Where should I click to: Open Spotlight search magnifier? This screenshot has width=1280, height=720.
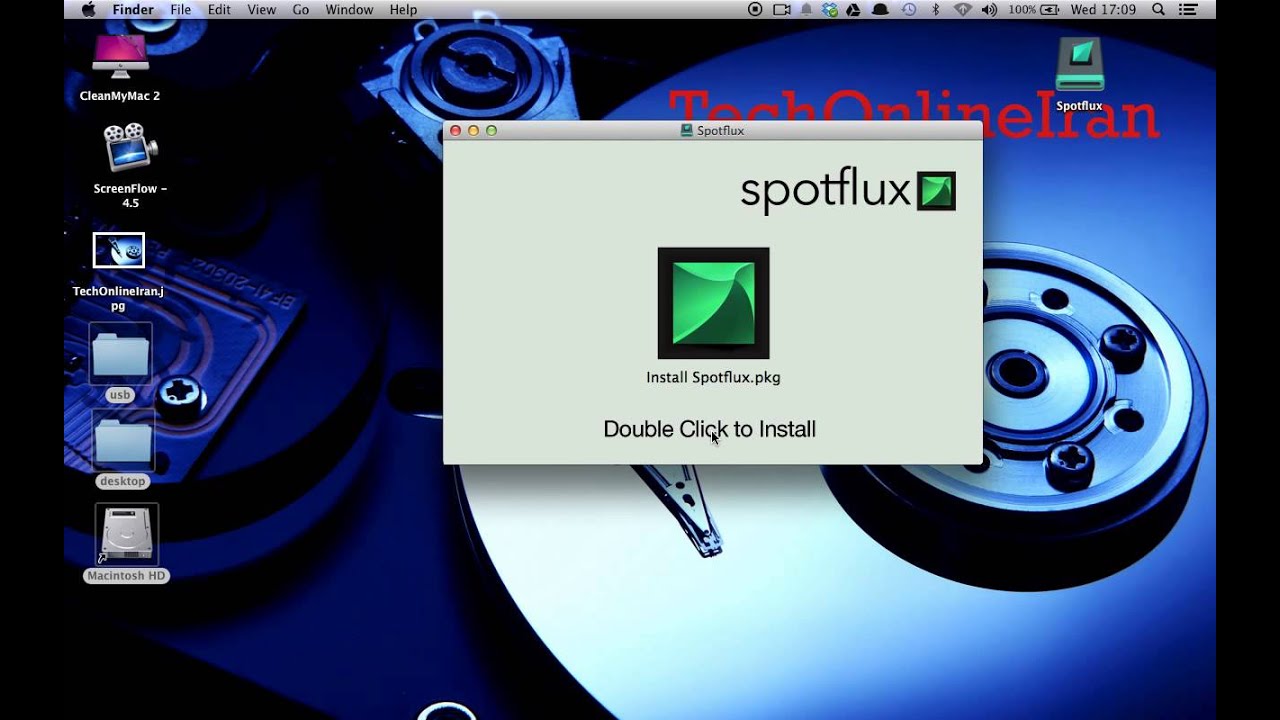click(x=1158, y=9)
